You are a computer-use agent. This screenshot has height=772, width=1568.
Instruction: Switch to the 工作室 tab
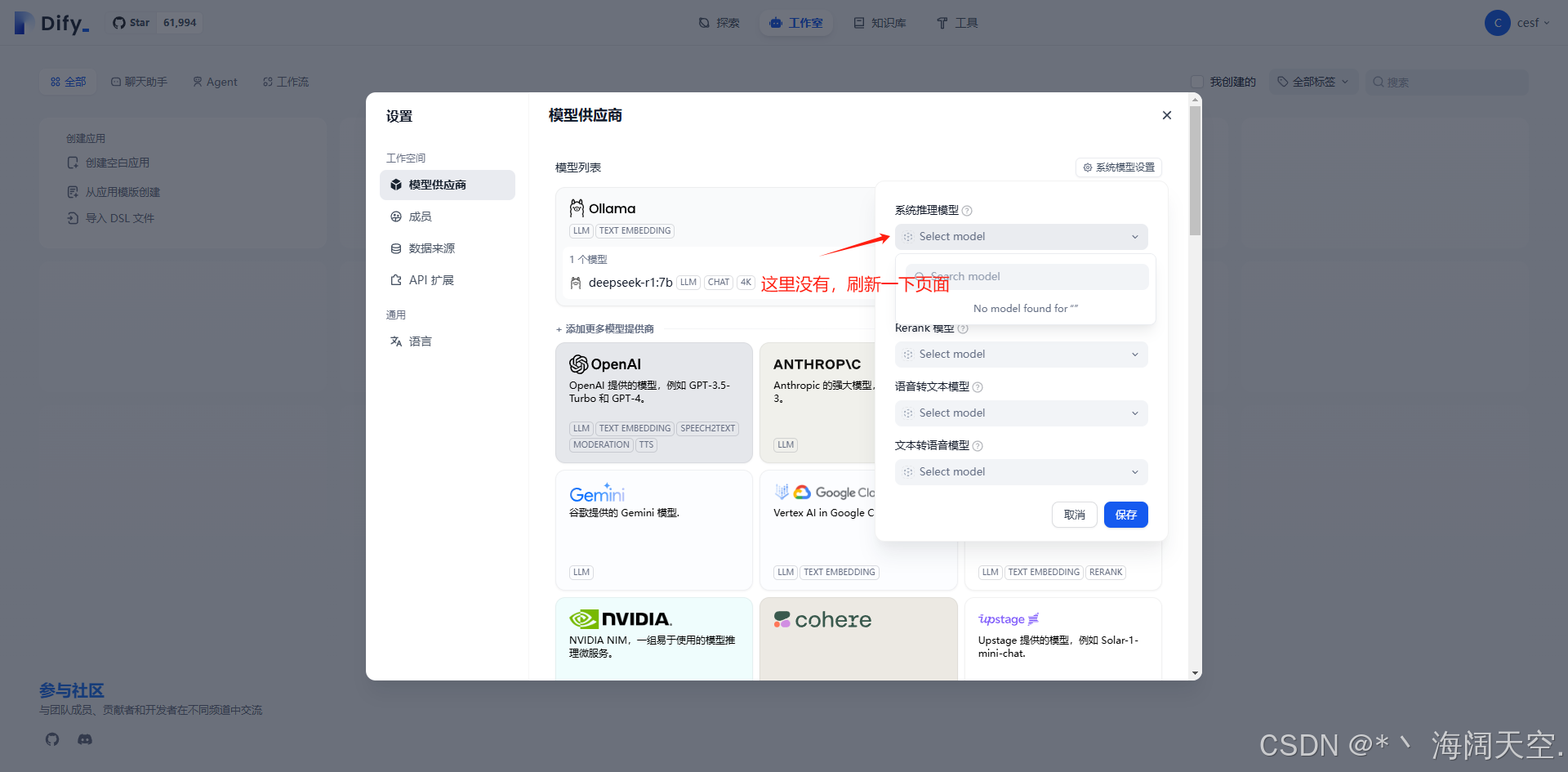796,23
